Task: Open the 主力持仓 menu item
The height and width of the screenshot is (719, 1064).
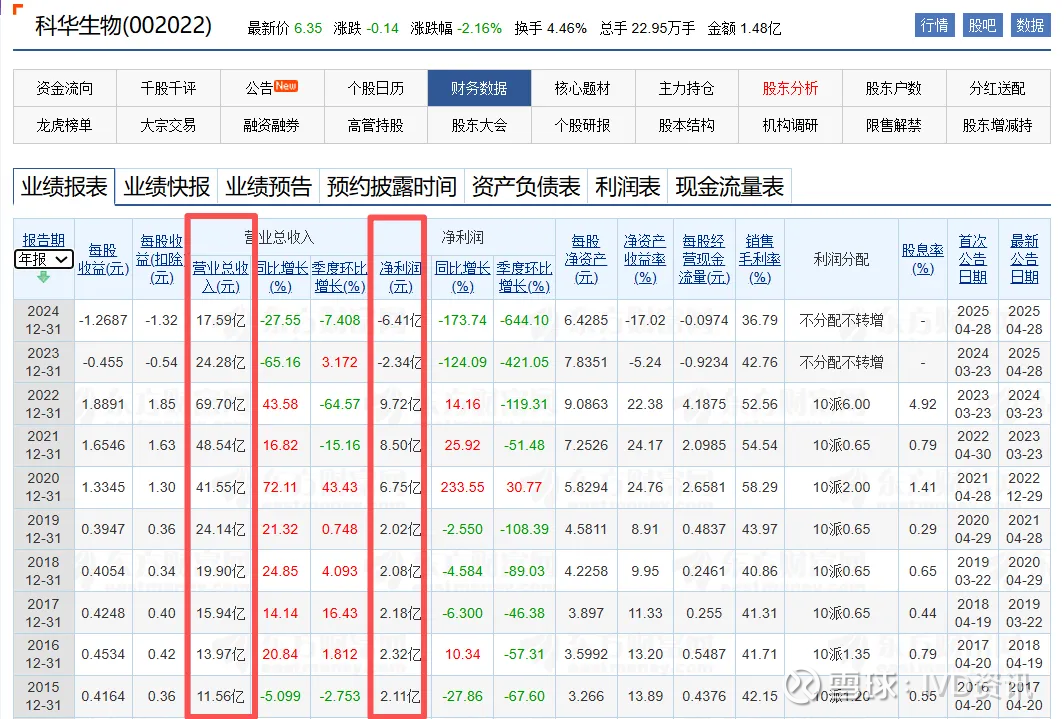Action: coord(687,88)
